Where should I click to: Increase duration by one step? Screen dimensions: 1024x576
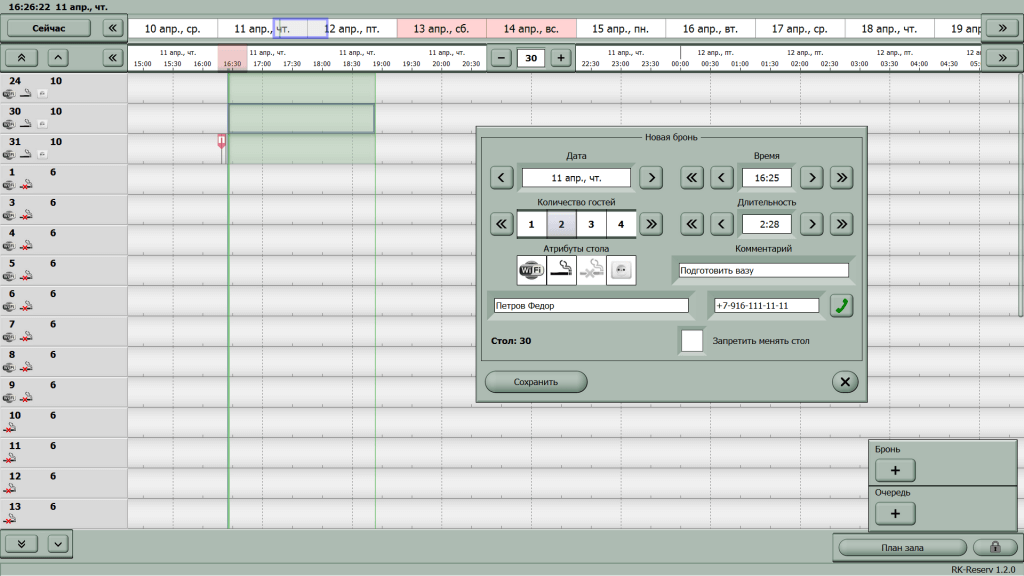pos(812,224)
